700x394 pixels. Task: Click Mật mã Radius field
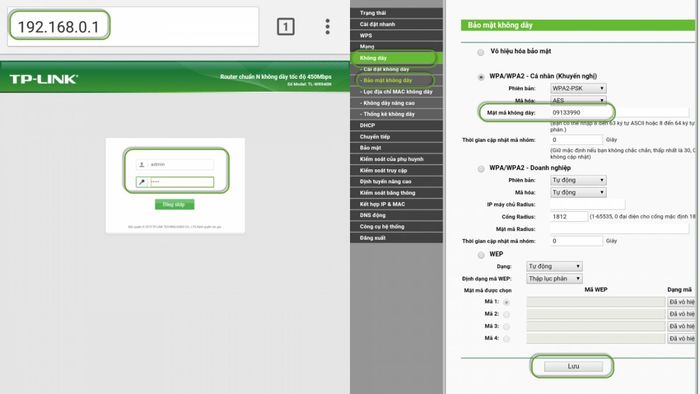pyautogui.click(x=619, y=229)
